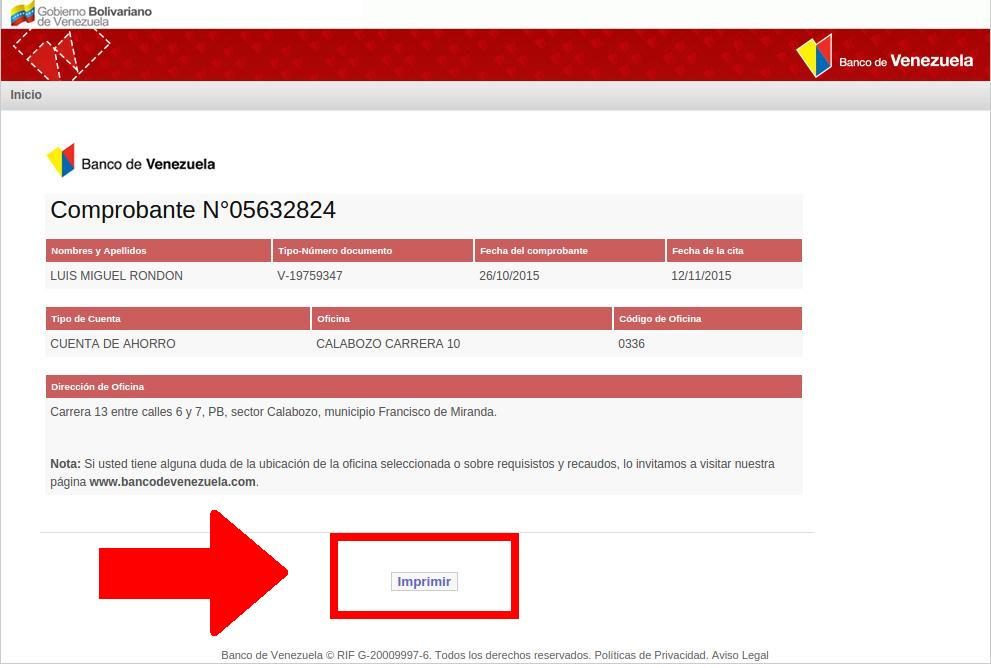The height and width of the screenshot is (668, 991).
Task: Click the Oficina column header
Action: (x=462, y=319)
